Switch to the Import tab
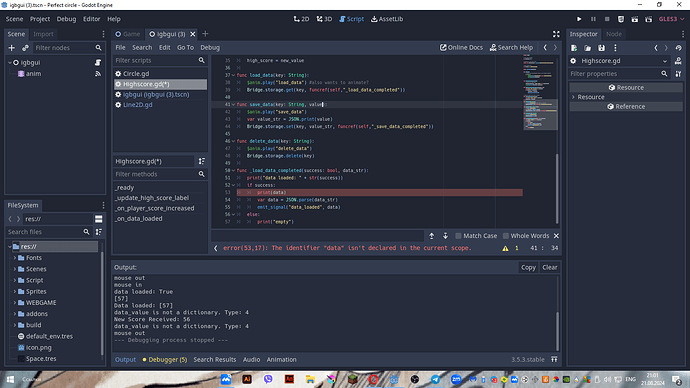 (x=43, y=34)
